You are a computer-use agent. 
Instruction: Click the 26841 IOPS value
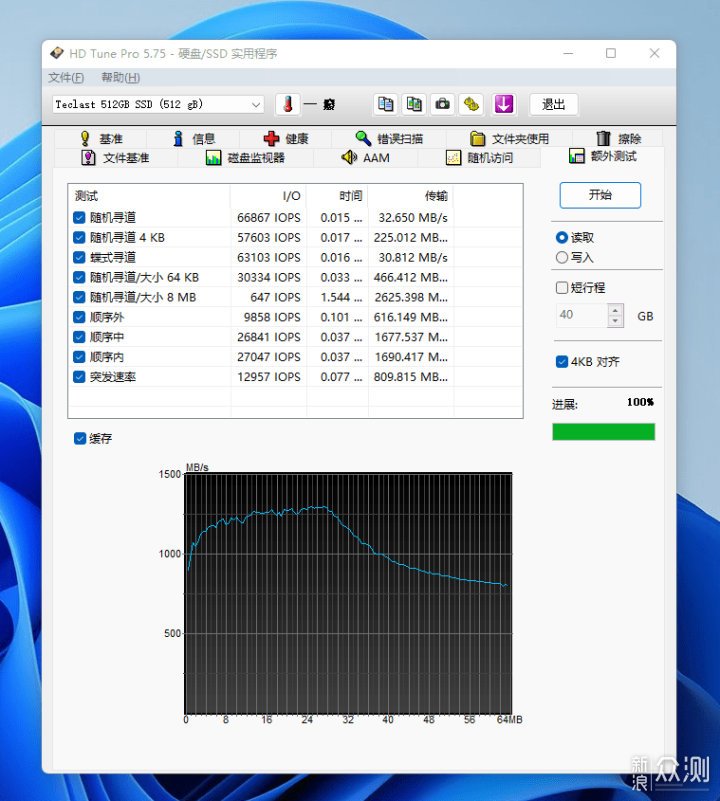click(269, 337)
